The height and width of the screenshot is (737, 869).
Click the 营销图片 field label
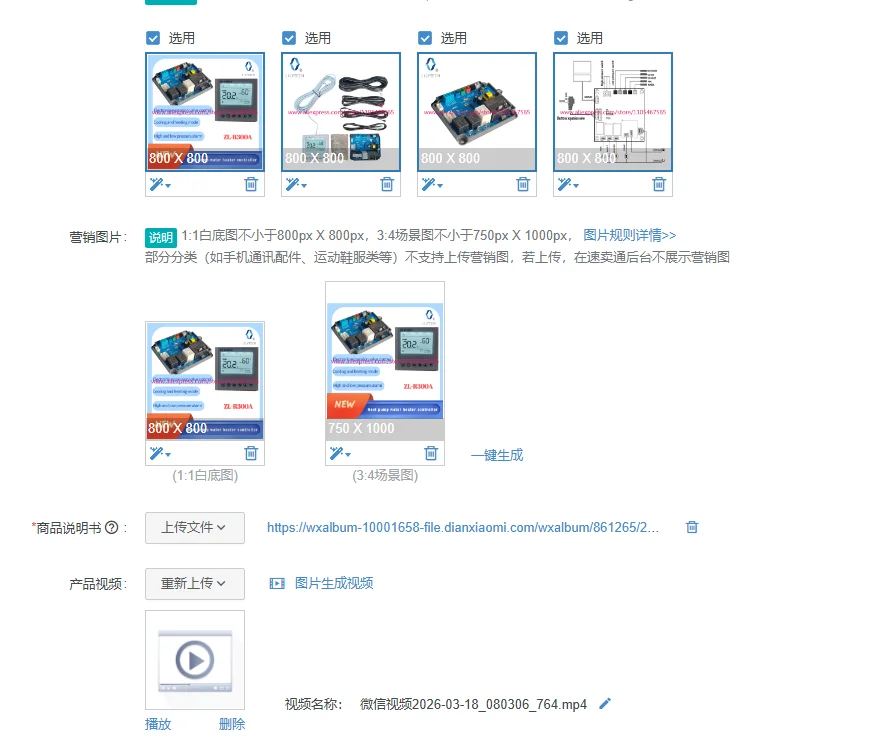98,237
